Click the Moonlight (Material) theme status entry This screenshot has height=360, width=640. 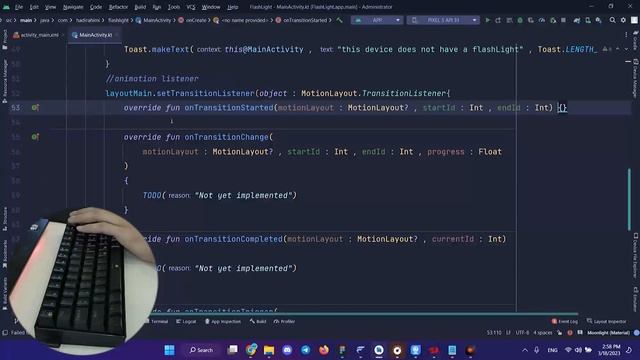coord(608,333)
